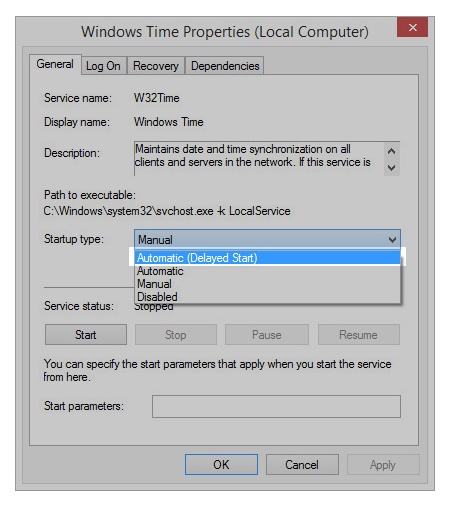Choose Automatic startup type option

click(x=267, y=271)
